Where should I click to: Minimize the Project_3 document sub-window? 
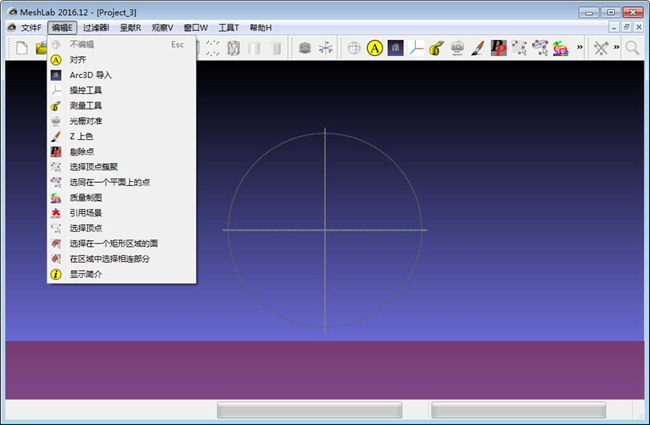[x=614, y=27]
